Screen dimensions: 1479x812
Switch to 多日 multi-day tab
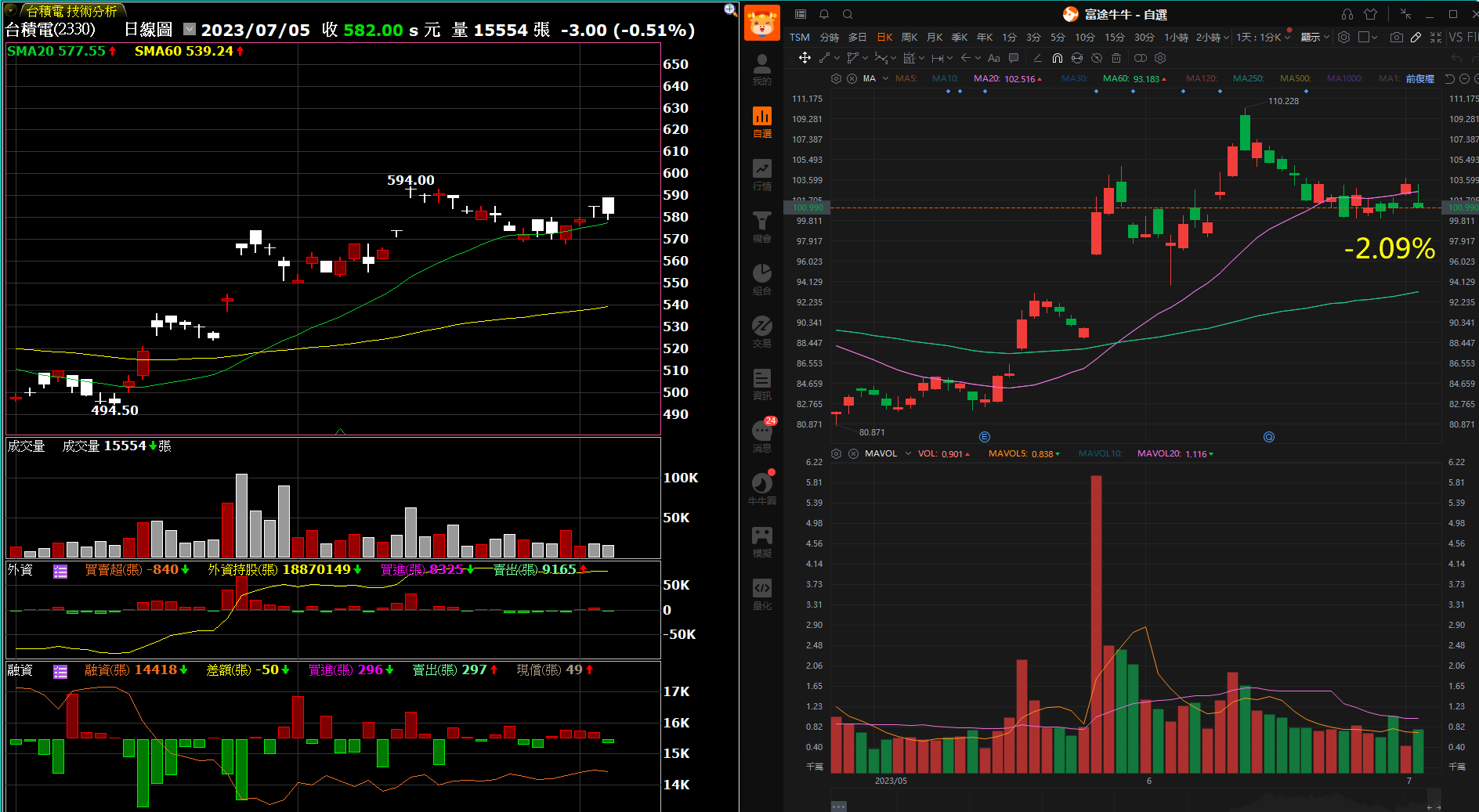click(x=858, y=37)
